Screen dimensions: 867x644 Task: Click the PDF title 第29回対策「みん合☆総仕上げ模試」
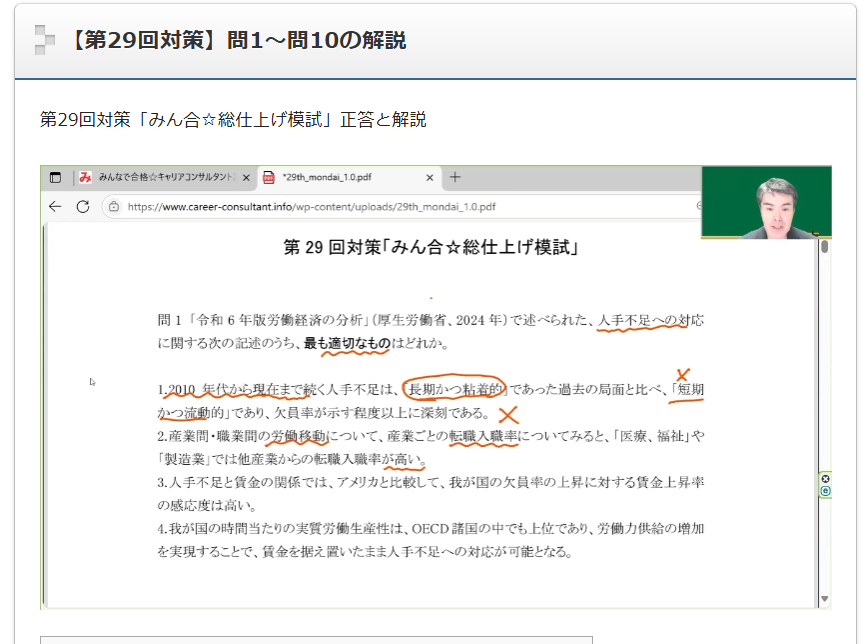[431, 247]
